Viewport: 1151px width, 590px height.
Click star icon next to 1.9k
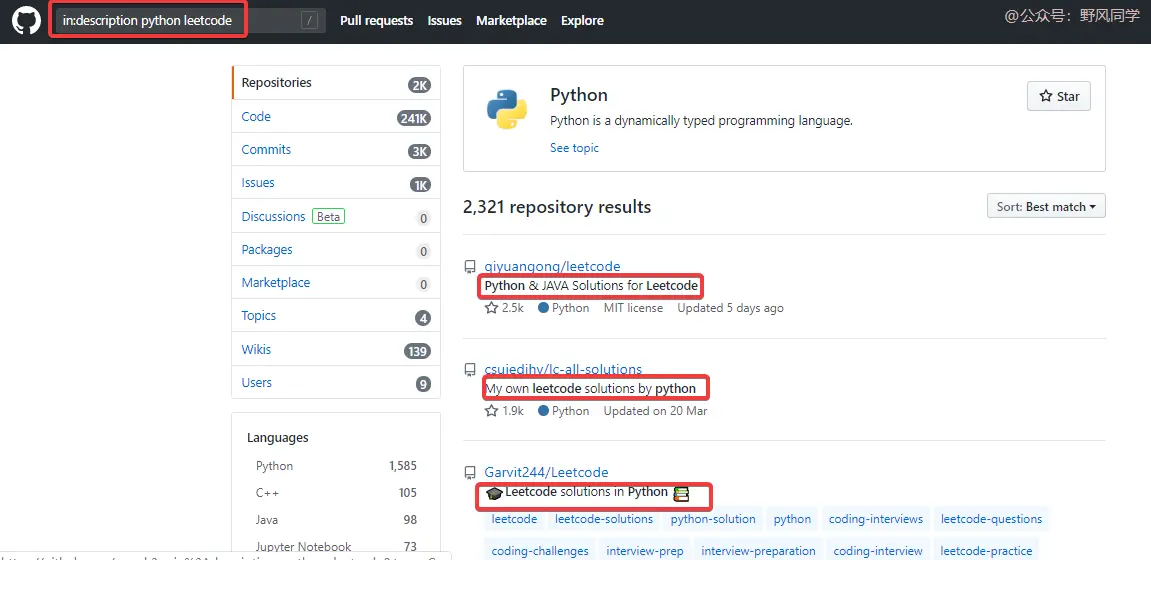point(492,411)
